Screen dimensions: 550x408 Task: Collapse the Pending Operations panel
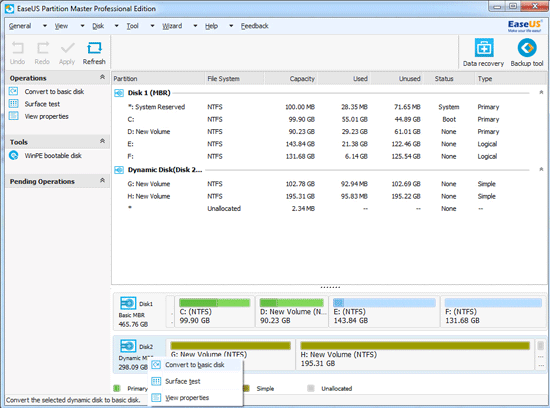tap(102, 180)
